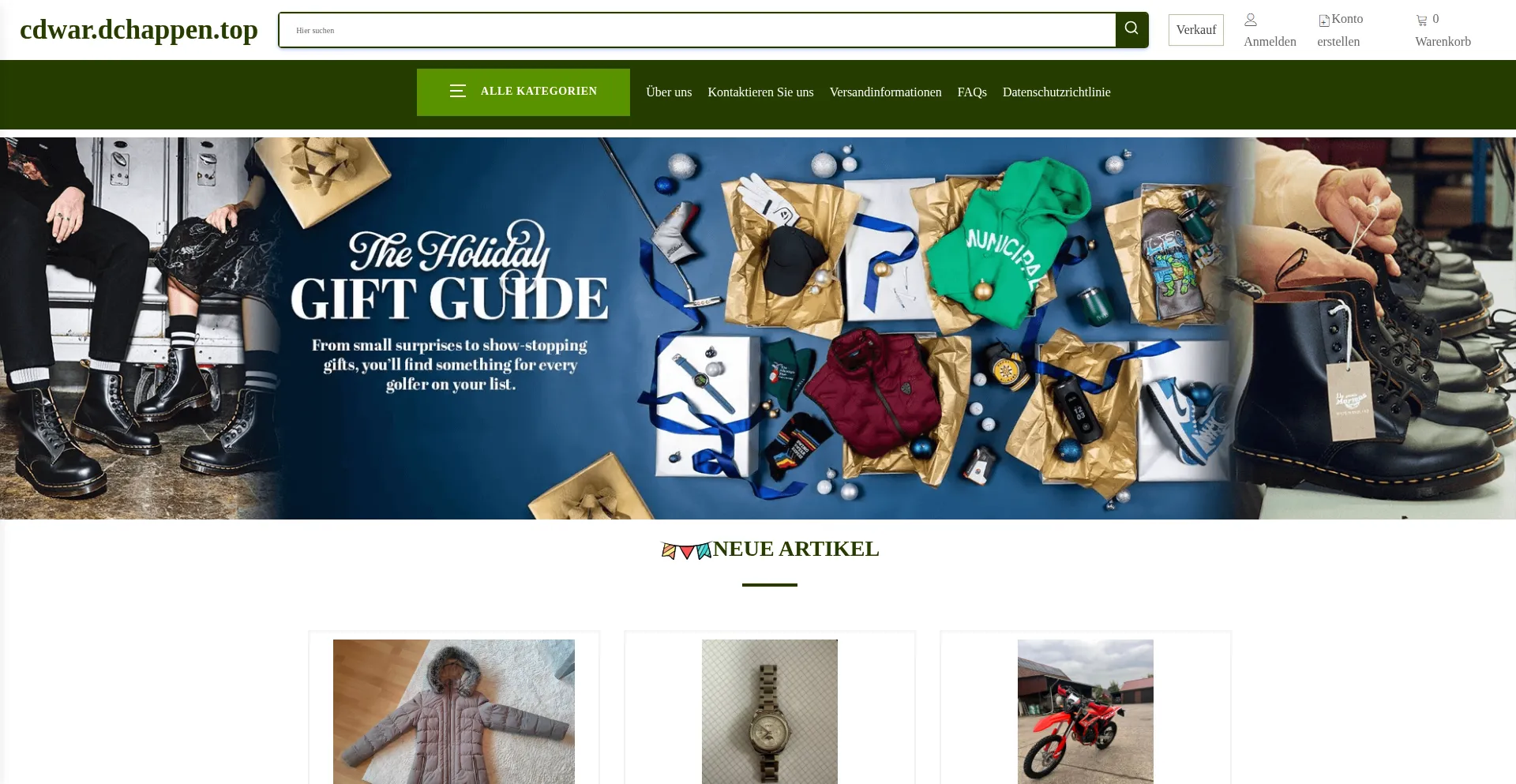Viewport: 1516px width, 784px height.
Task: Open the Warenkorb cart link
Action: 1443,42
